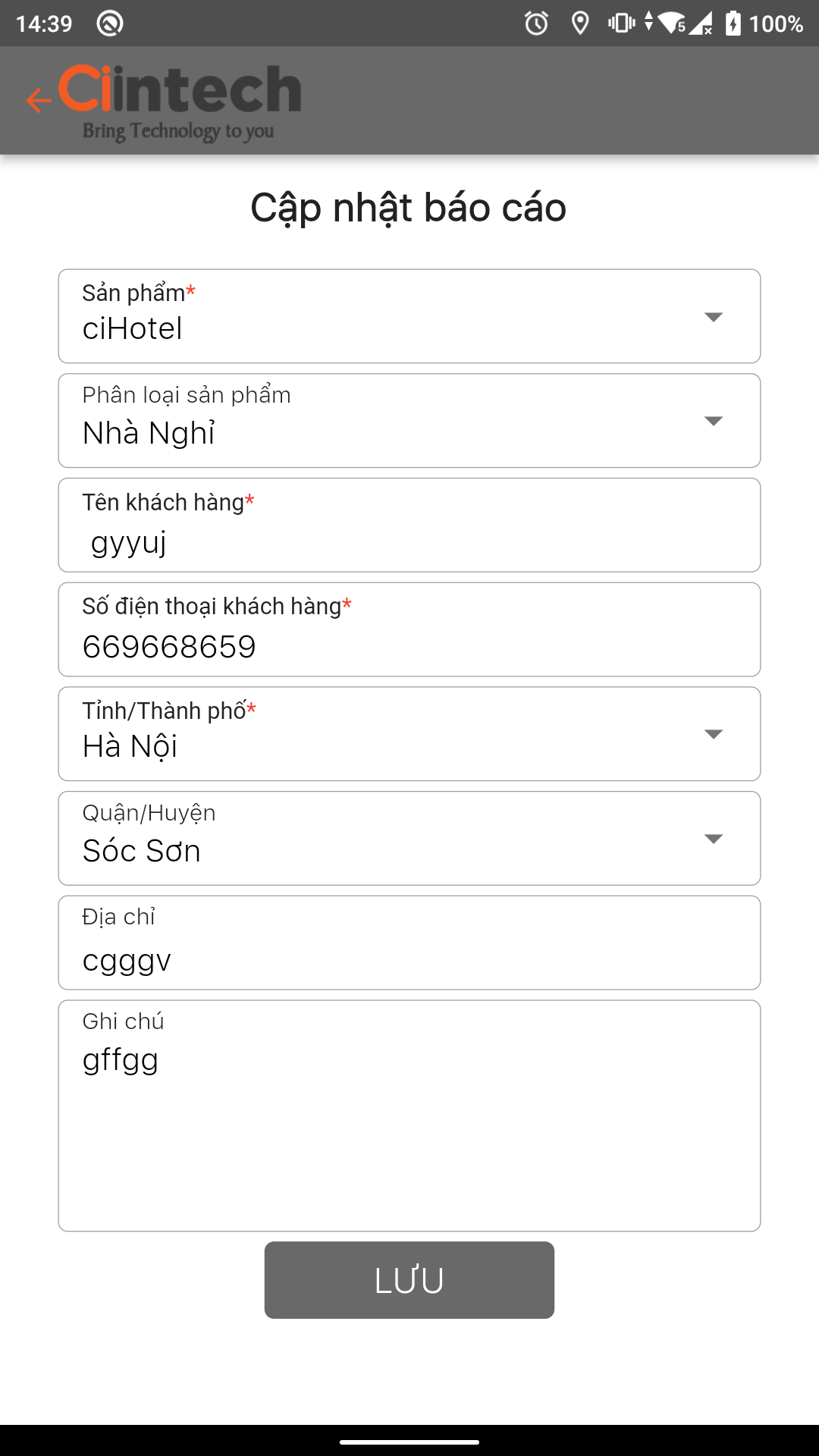Tap the vibrate mode status icon

pyautogui.click(x=622, y=24)
